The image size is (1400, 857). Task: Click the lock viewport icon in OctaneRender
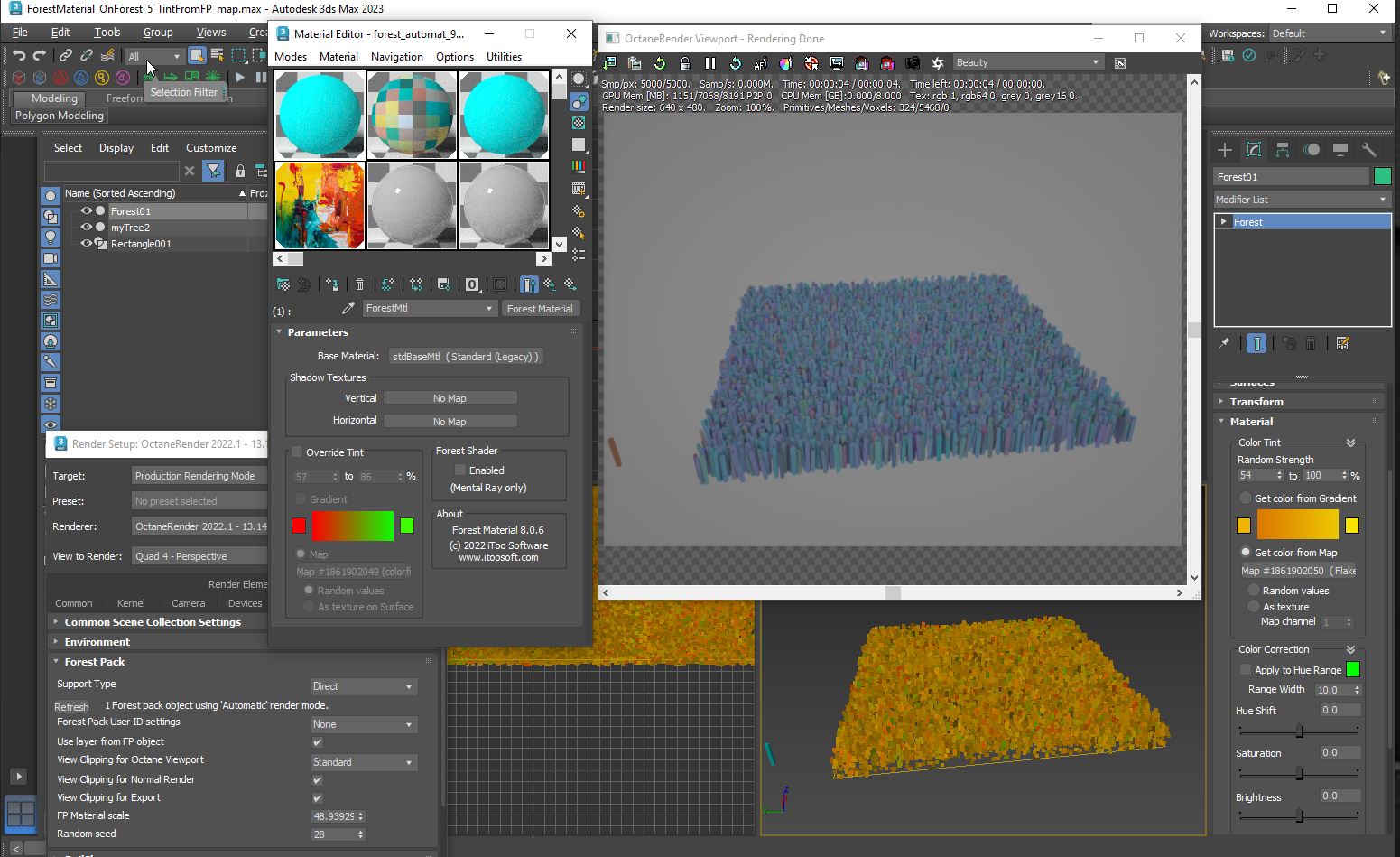click(x=685, y=63)
